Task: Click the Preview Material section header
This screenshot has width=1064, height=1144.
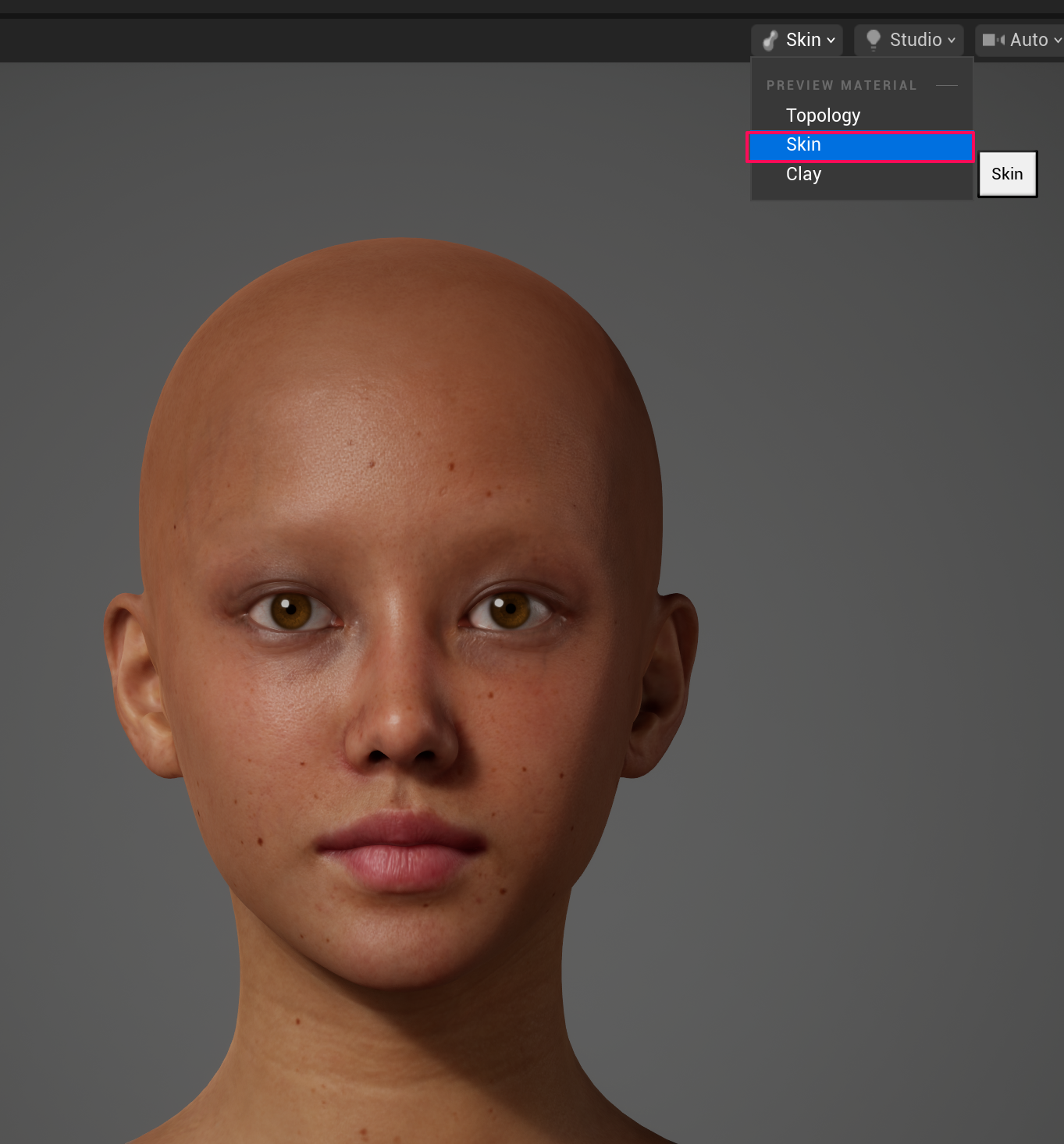Action: point(842,85)
